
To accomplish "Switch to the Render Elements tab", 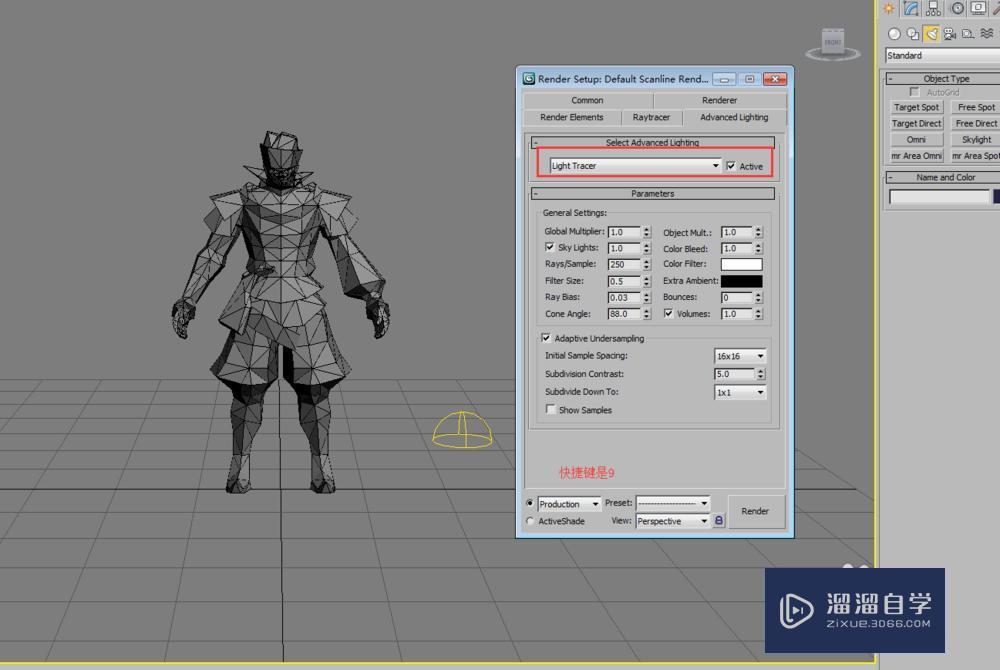I will (571, 117).
